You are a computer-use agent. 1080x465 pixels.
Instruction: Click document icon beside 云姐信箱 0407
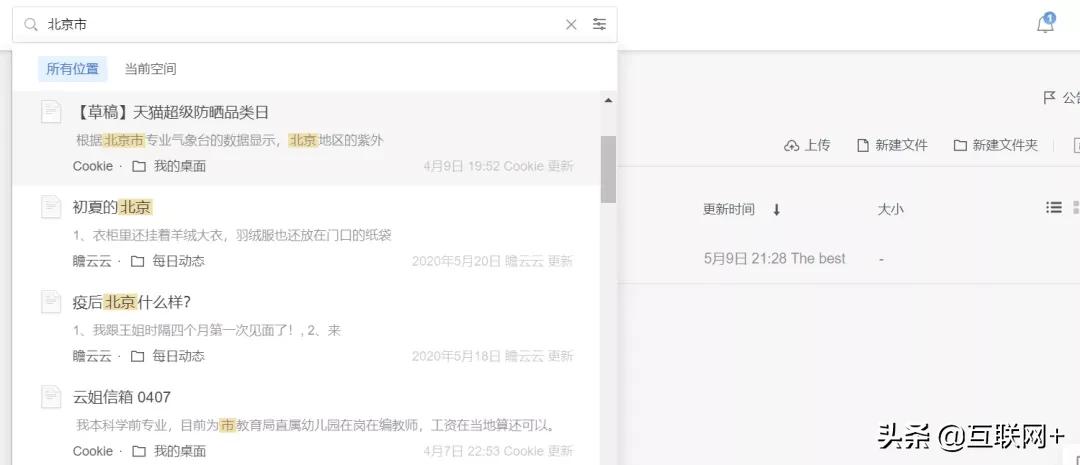click(x=51, y=397)
